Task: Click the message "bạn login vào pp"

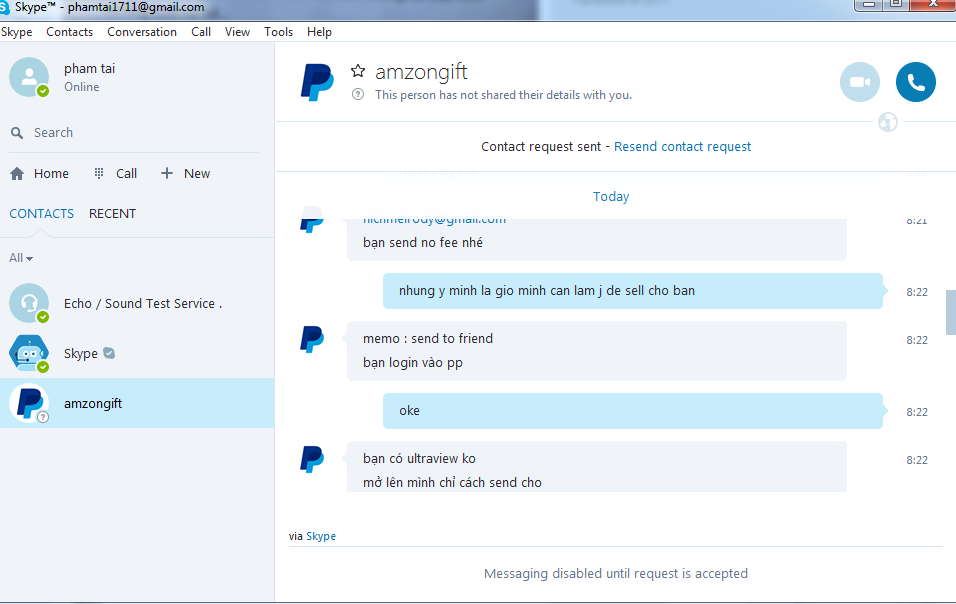Action: pyautogui.click(x=413, y=363)
